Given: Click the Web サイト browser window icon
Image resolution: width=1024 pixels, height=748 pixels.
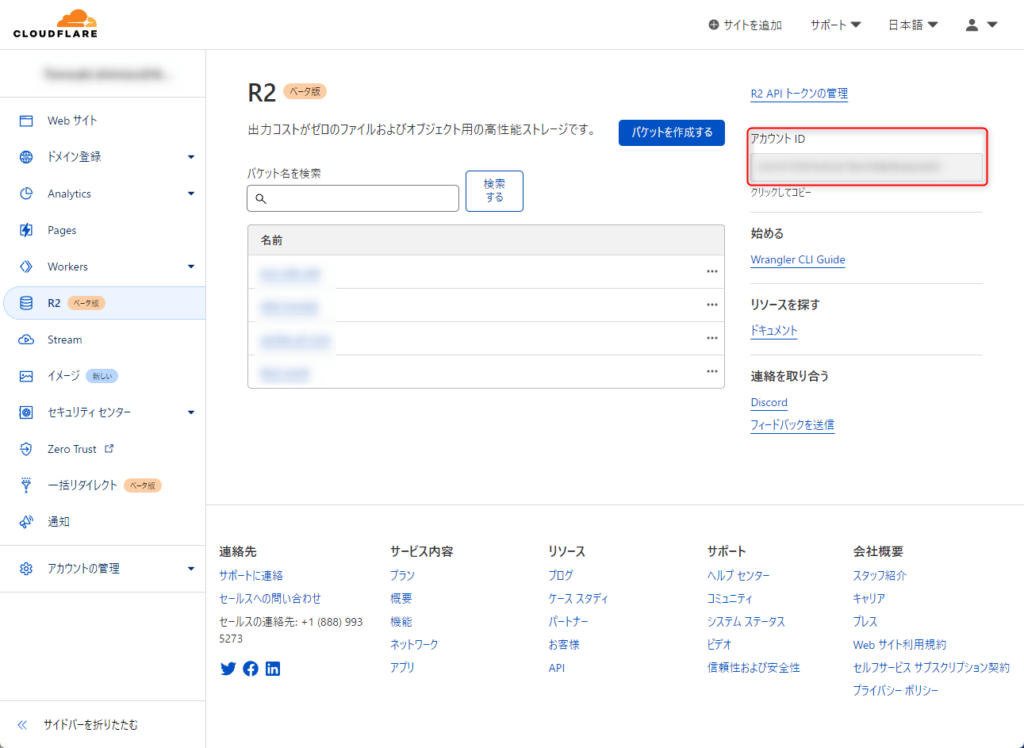Looking at the screenshot, I should coord(26,120).
